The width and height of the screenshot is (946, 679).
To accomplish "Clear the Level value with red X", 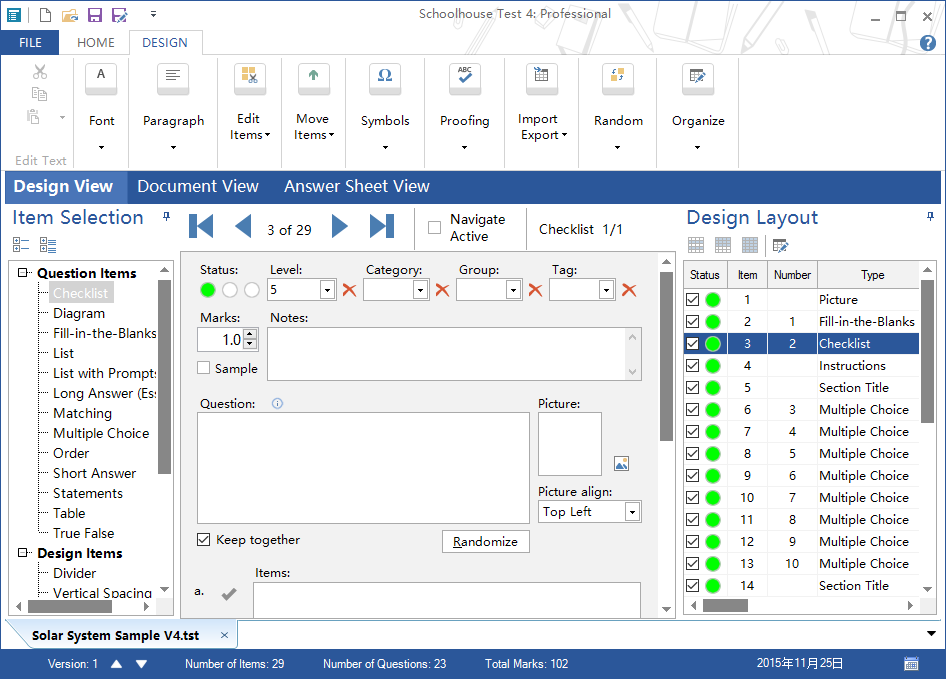I will click(x=349, y=290).
